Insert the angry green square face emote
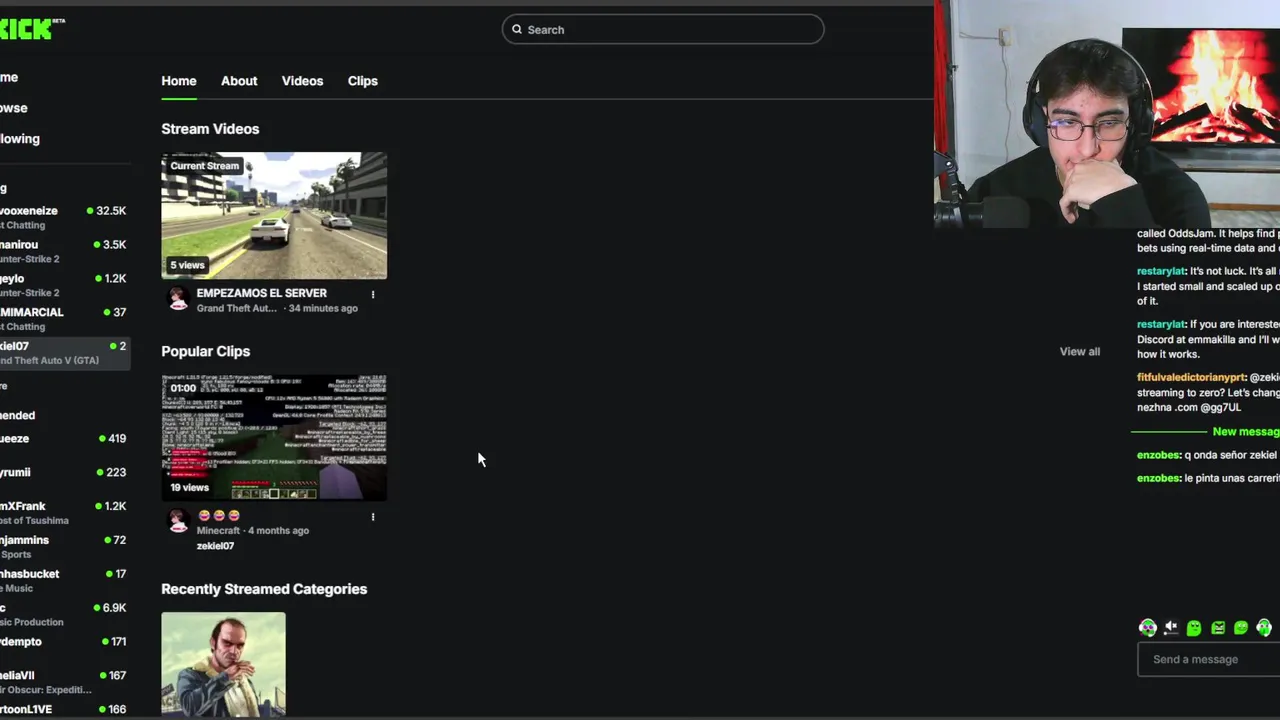Screen dimensions: 1280x720 click(1218, 628)
